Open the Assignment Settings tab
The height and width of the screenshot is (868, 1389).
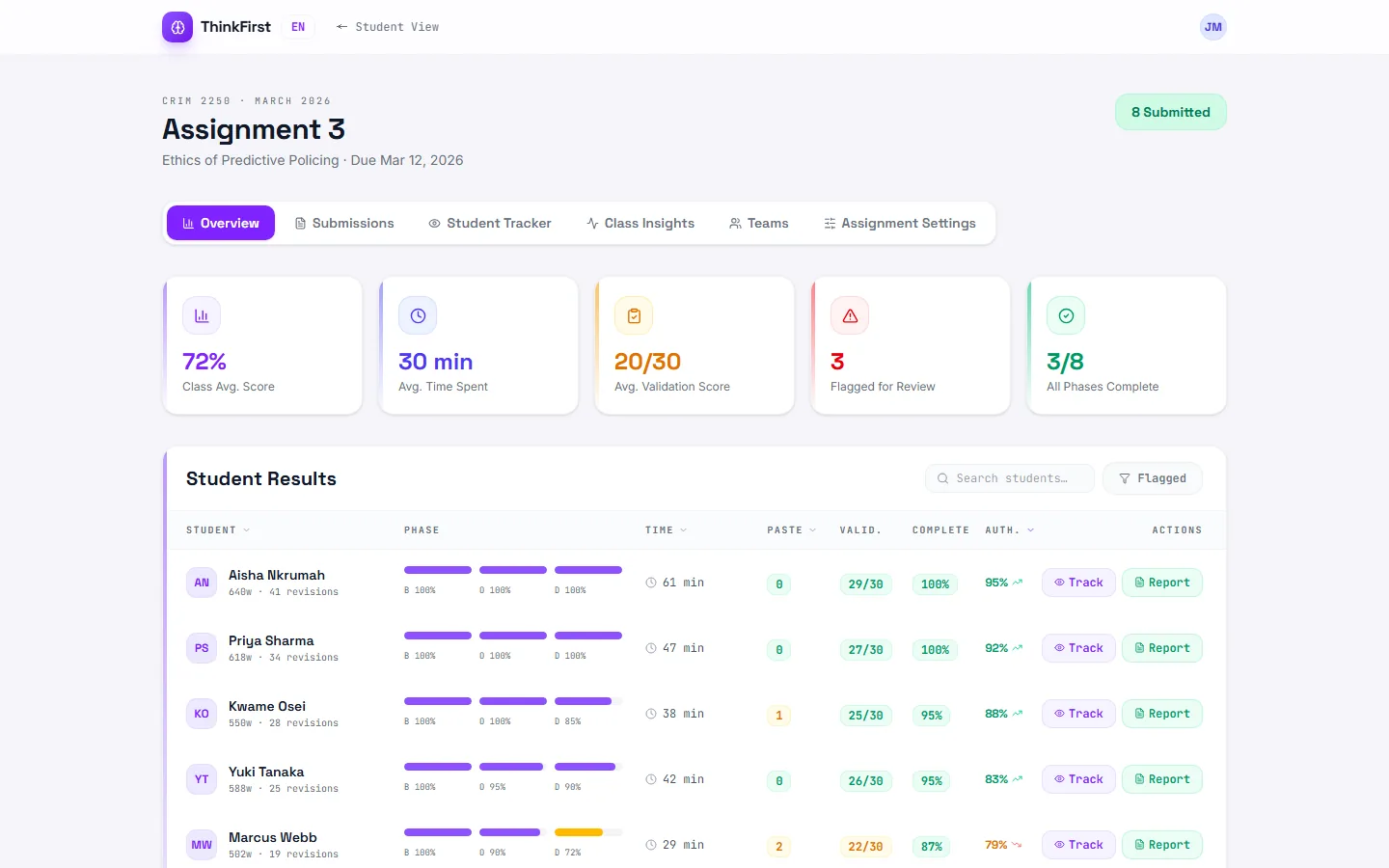tap(900, 223)
